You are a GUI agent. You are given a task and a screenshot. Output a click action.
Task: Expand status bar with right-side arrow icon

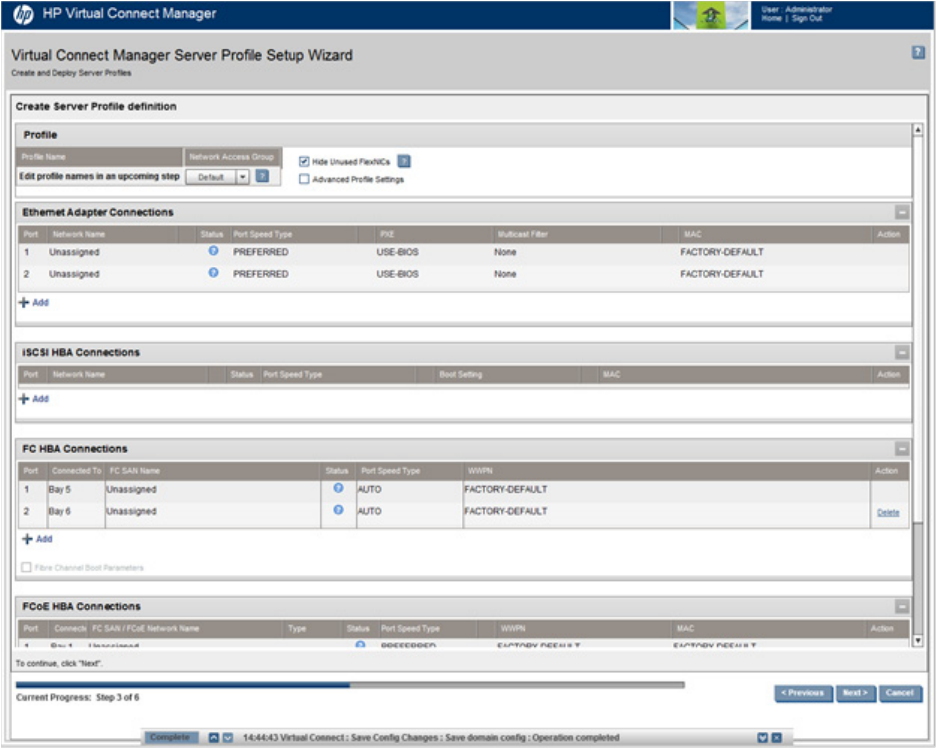pos(763,738)
